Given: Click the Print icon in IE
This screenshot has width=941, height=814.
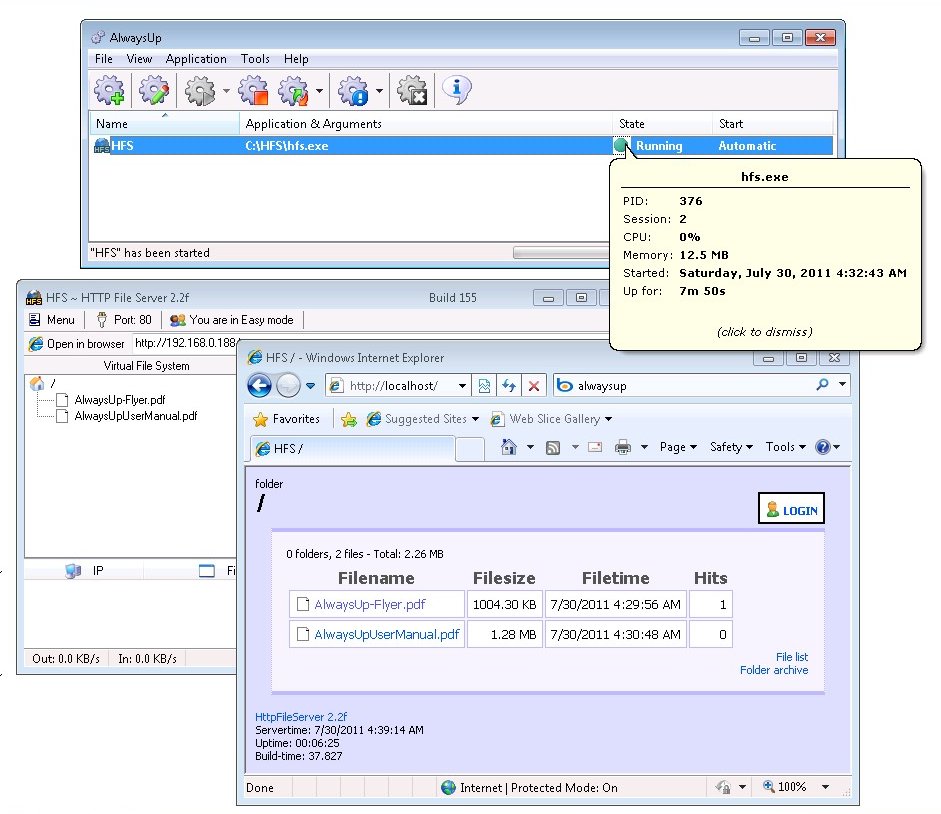Looking at the screenshot, I should 623,447.
